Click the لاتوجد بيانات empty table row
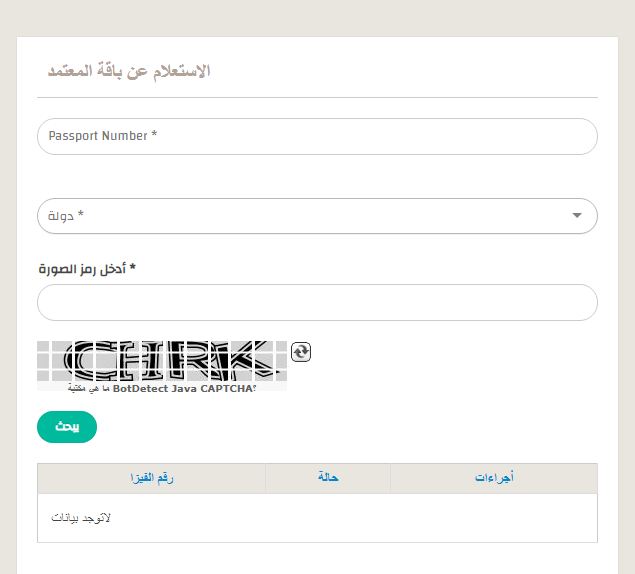The height and width of the screenshot is (574, 635). [x=316, y=518]
